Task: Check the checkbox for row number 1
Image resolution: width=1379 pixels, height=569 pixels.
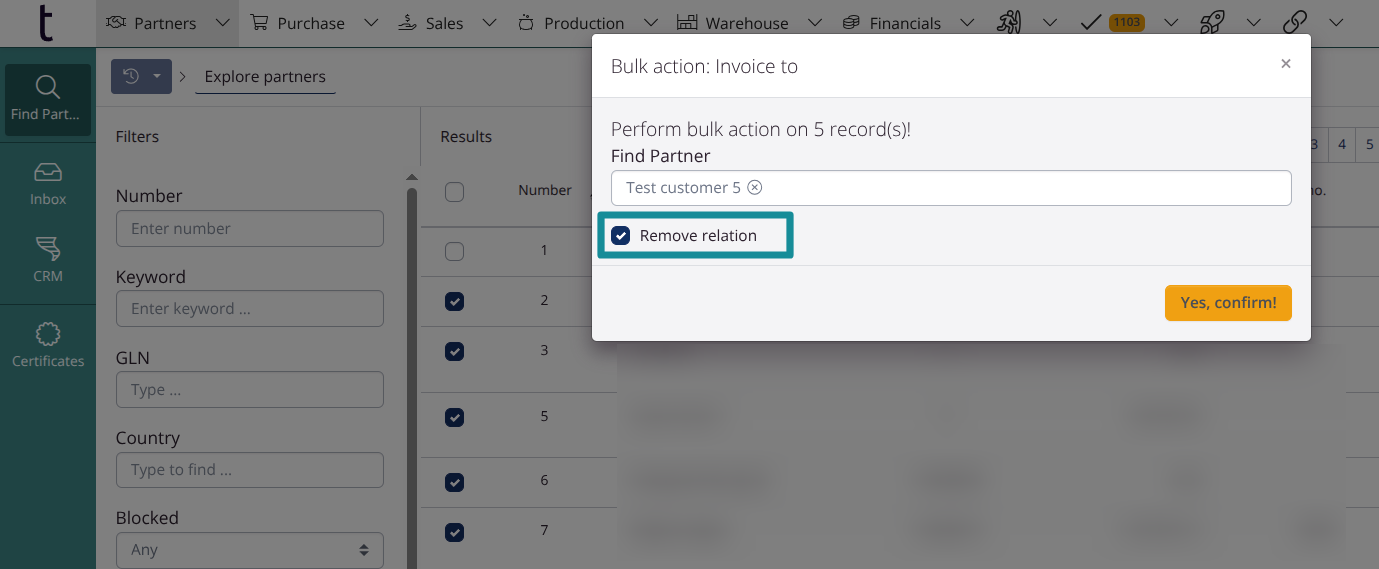Action: tap(454, 252)
